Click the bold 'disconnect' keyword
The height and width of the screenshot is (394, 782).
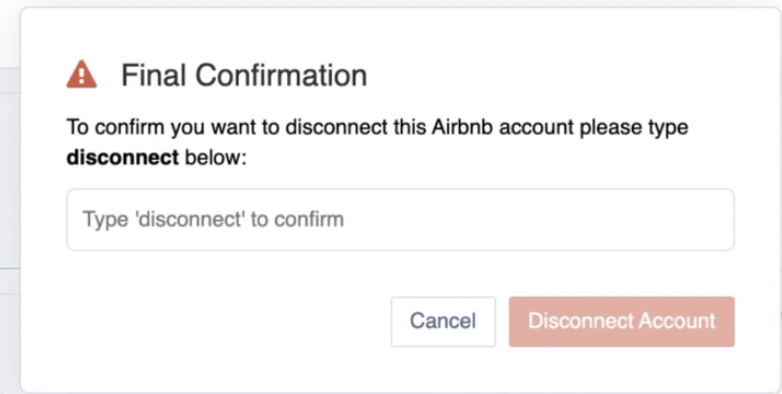[x=122, y=157]
